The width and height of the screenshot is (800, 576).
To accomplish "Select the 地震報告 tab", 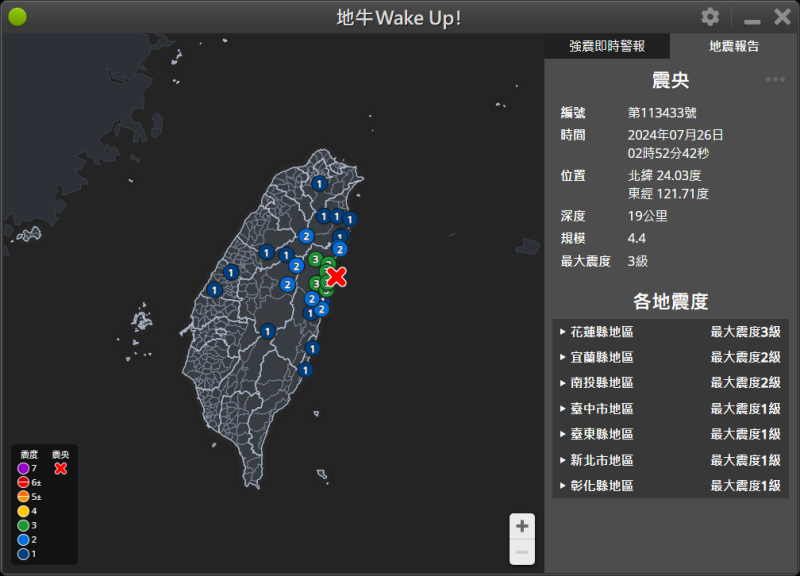I will [x=734, y=46].
